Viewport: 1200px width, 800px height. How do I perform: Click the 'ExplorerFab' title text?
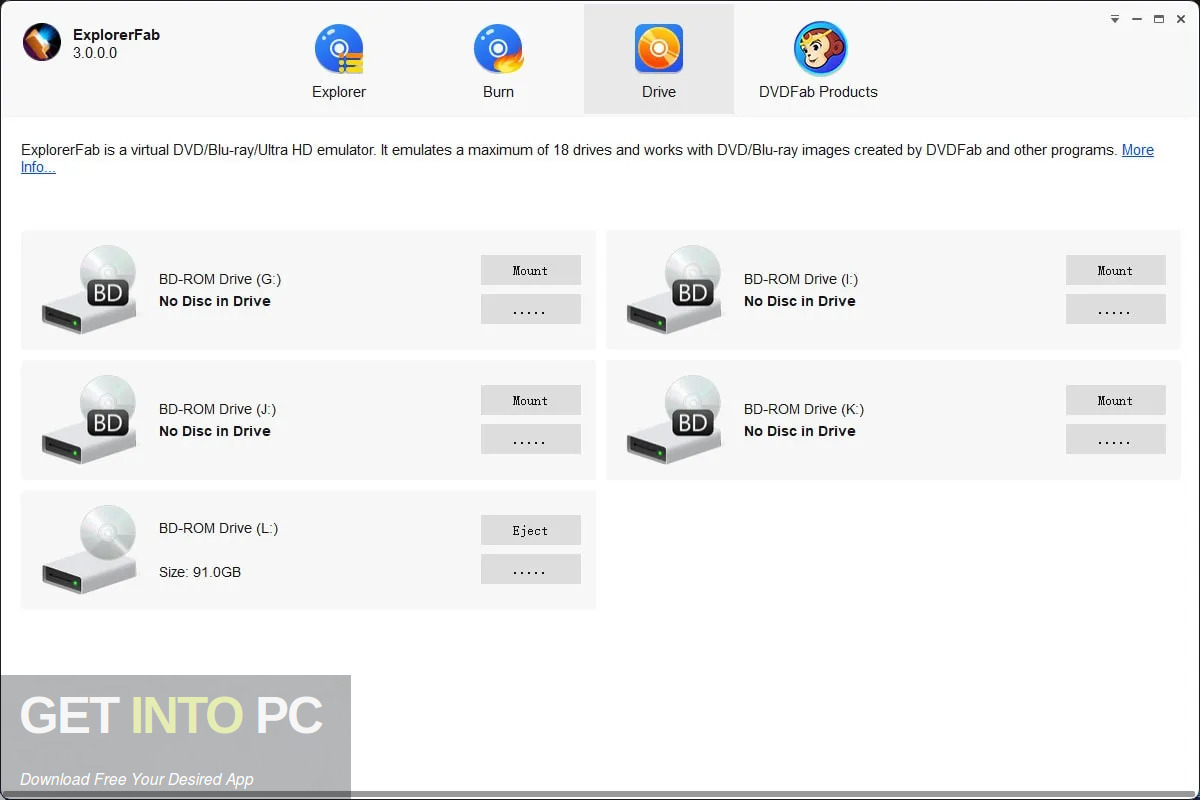coord(116,35)
